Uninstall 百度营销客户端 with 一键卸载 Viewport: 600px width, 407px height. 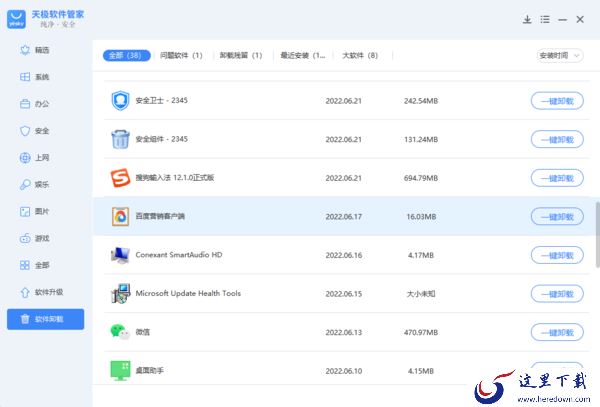click(x=557, y=217)
